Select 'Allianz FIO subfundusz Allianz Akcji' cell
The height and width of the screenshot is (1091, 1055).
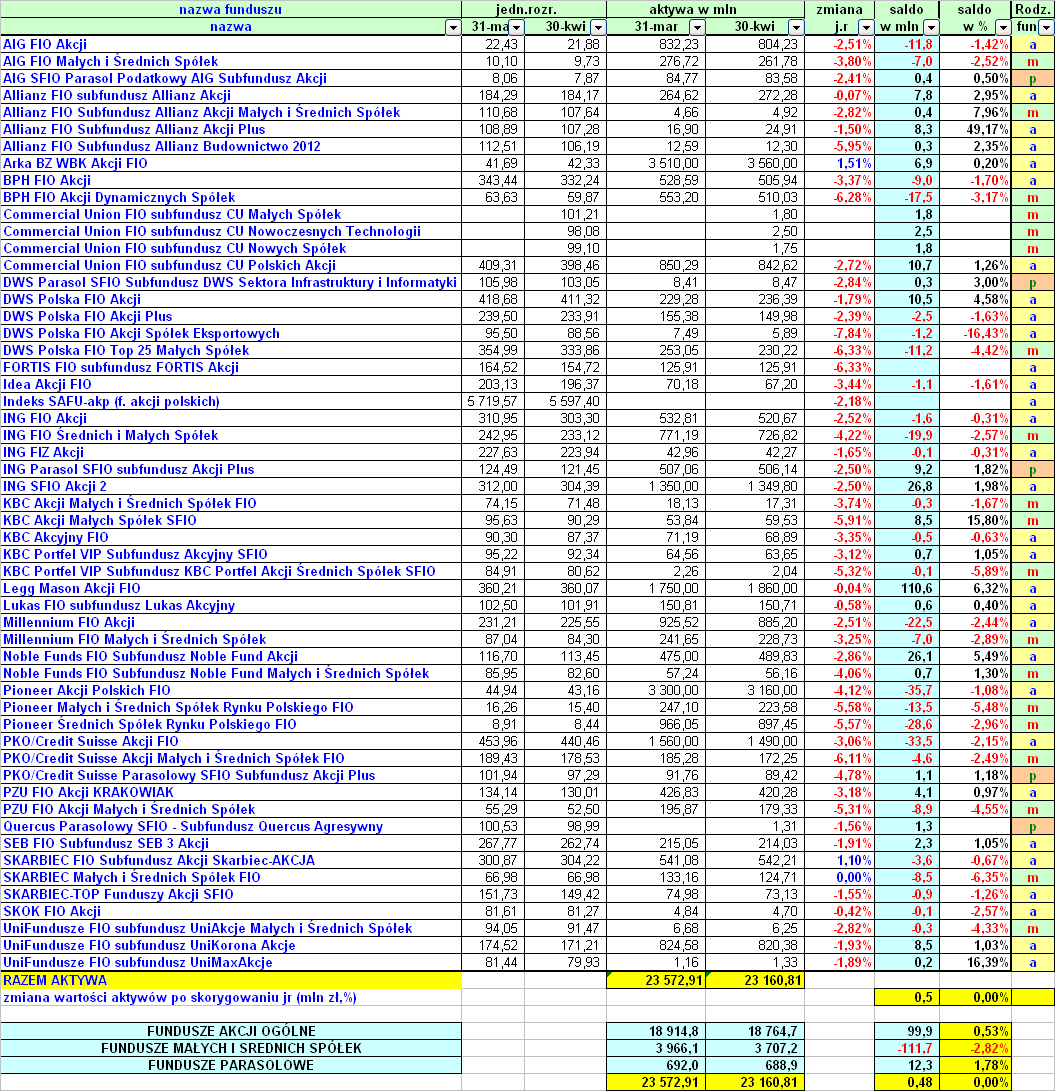pos(230,95)
